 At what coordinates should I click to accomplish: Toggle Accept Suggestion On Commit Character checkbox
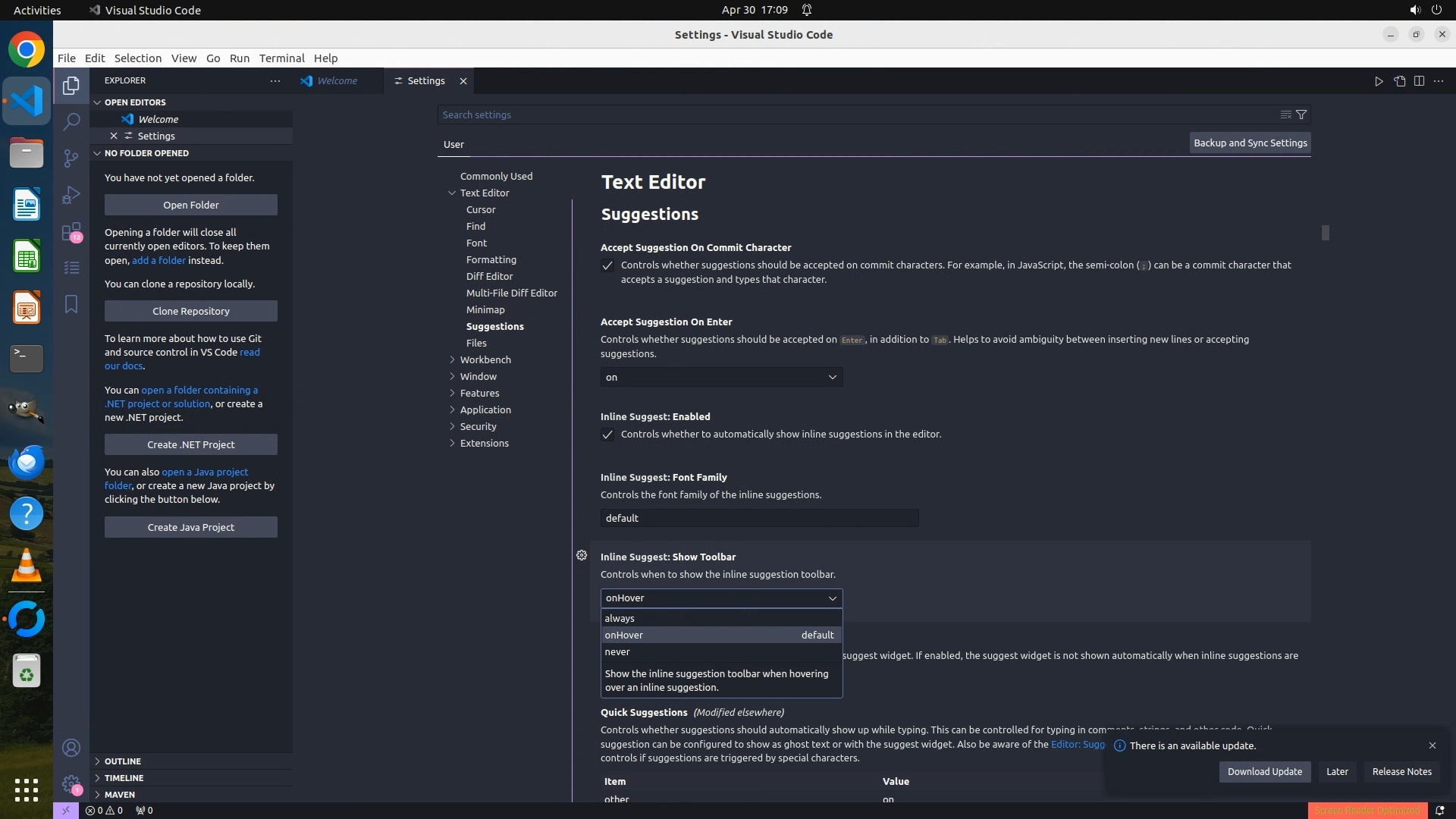coord(607,265)
